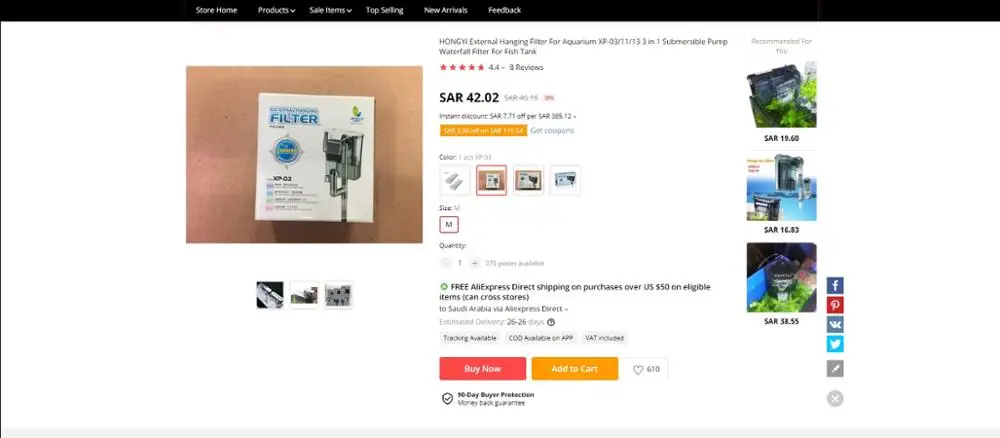Open estimated delivery help question icon
This screenshot has height=438, width=1000.
(551, 322)
